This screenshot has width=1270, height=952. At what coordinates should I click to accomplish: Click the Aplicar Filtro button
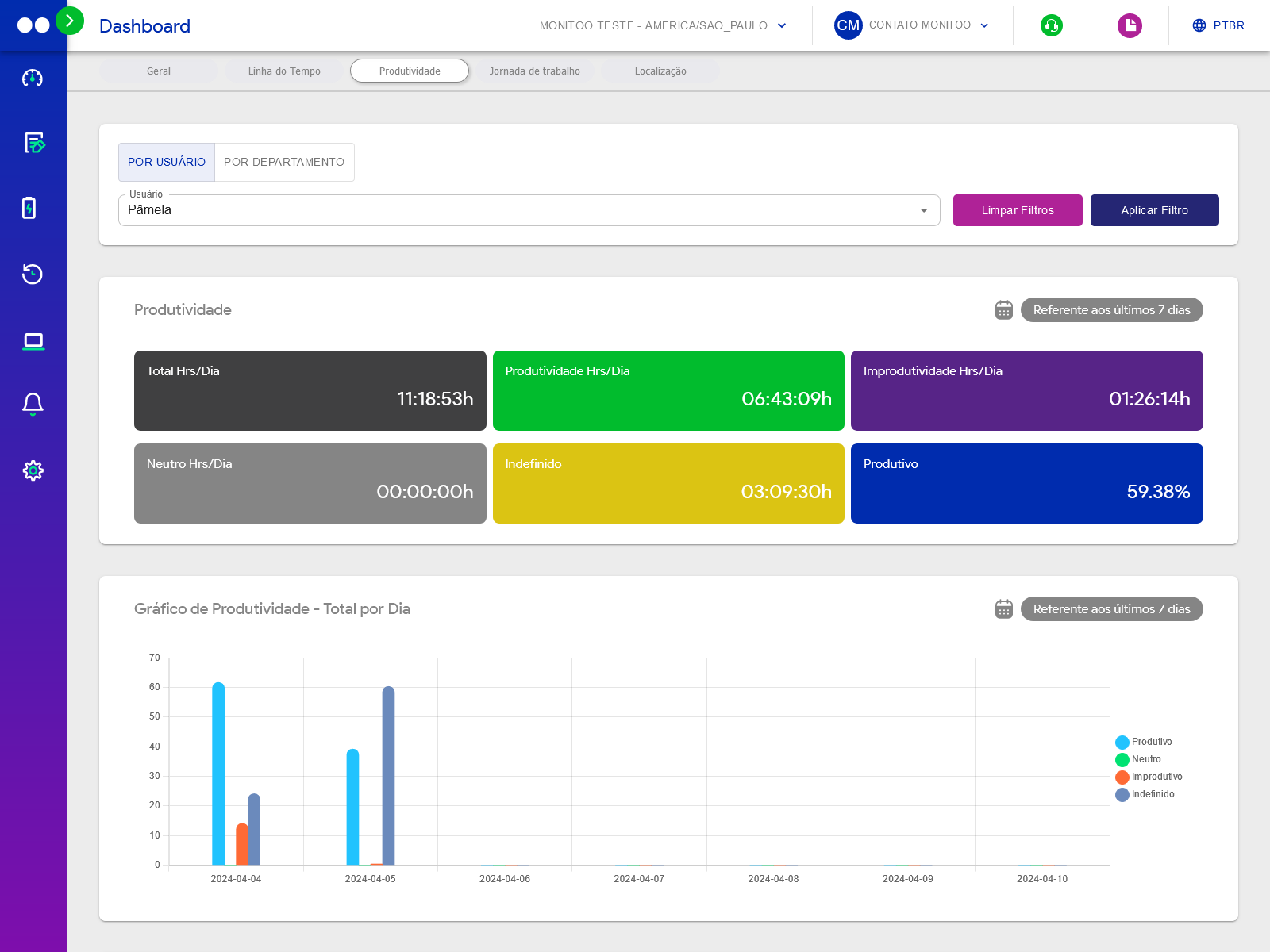tap(1154, 210)
